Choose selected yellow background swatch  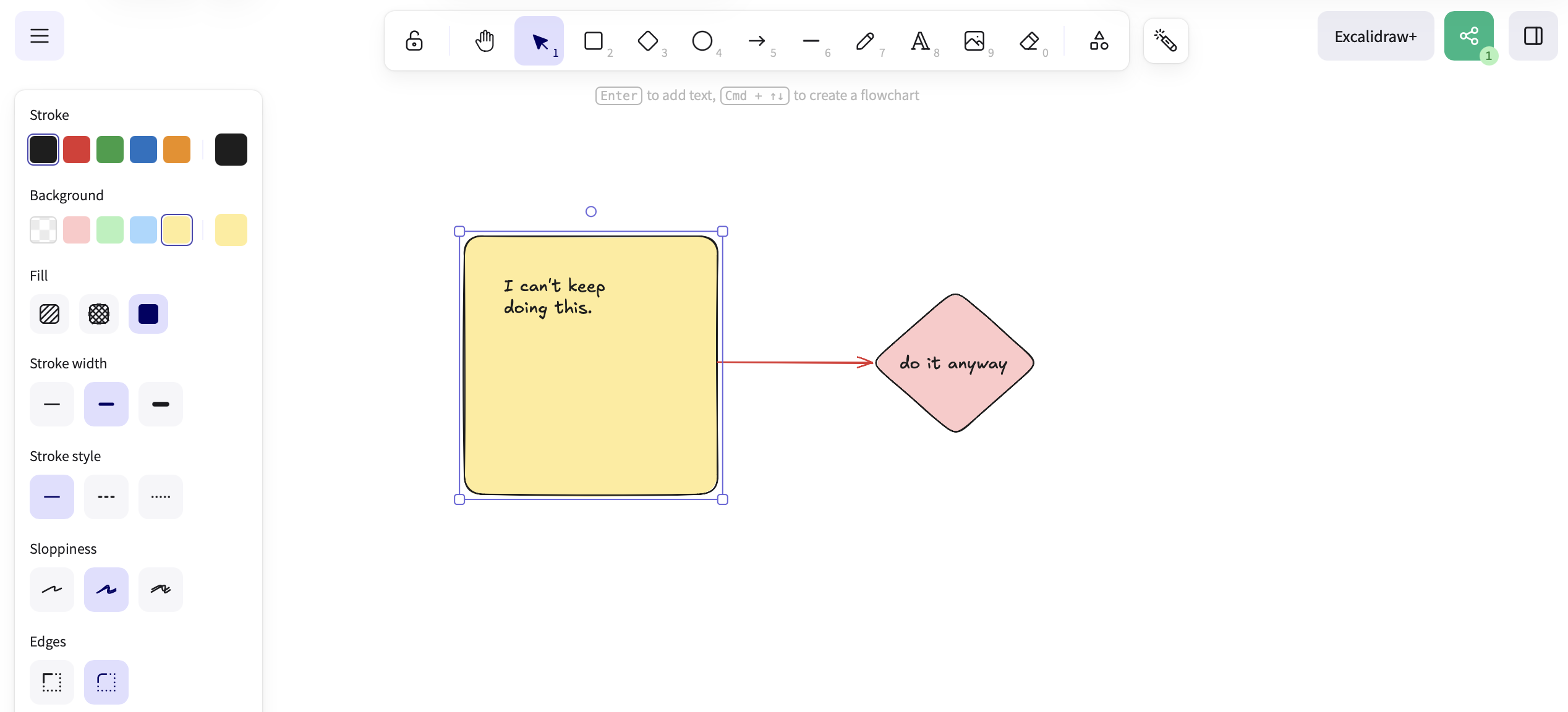[x=177, y=230]
